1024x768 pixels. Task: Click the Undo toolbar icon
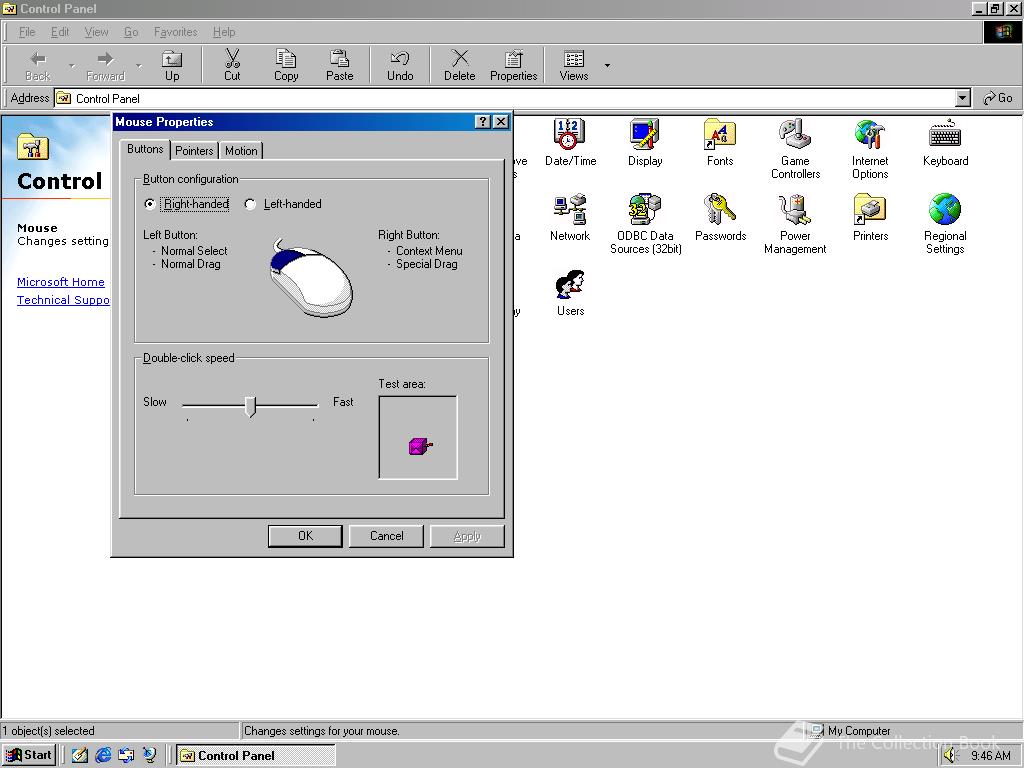point(400,65)
